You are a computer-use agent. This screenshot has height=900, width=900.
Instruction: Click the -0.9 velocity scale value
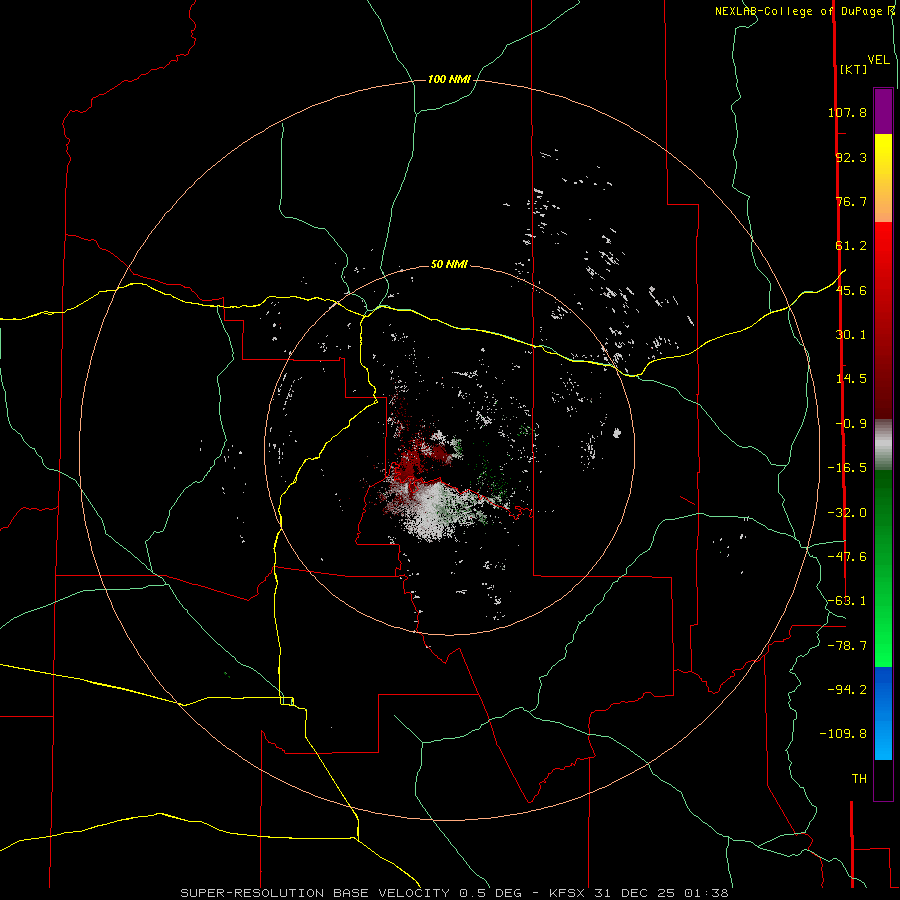tap(851, 424)
